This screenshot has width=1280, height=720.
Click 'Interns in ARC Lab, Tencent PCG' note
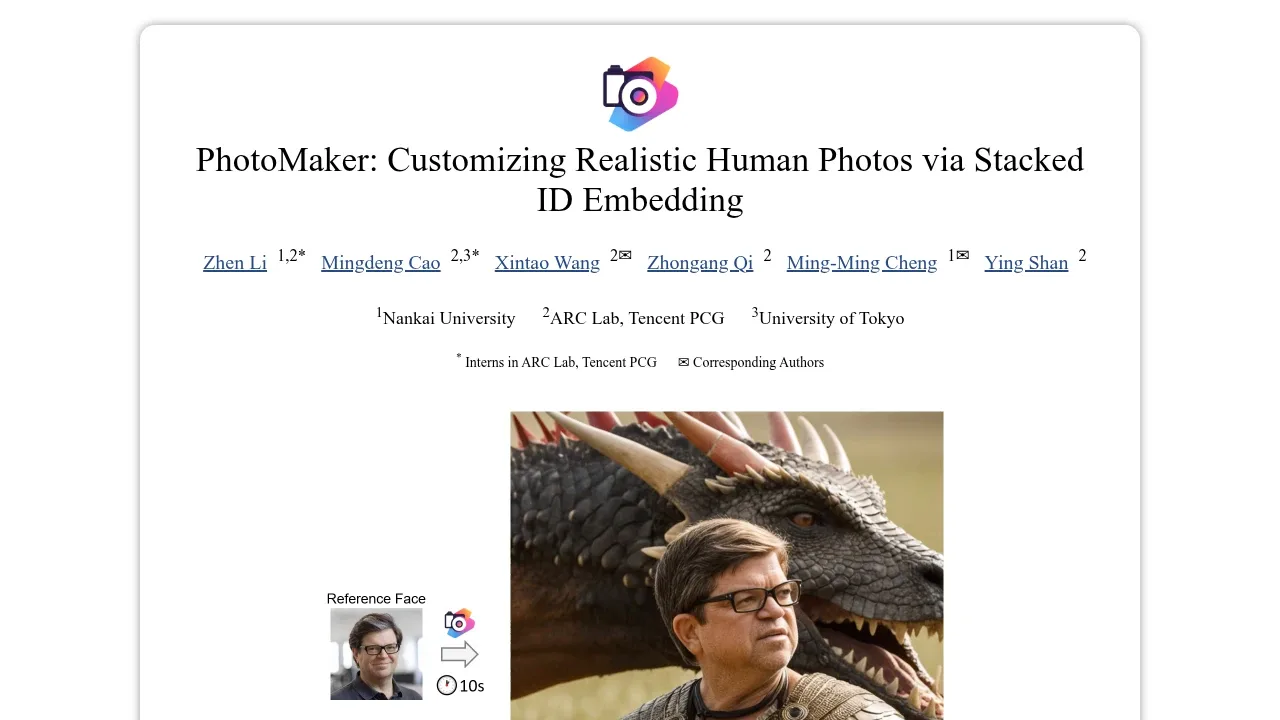tap(561, 362)
